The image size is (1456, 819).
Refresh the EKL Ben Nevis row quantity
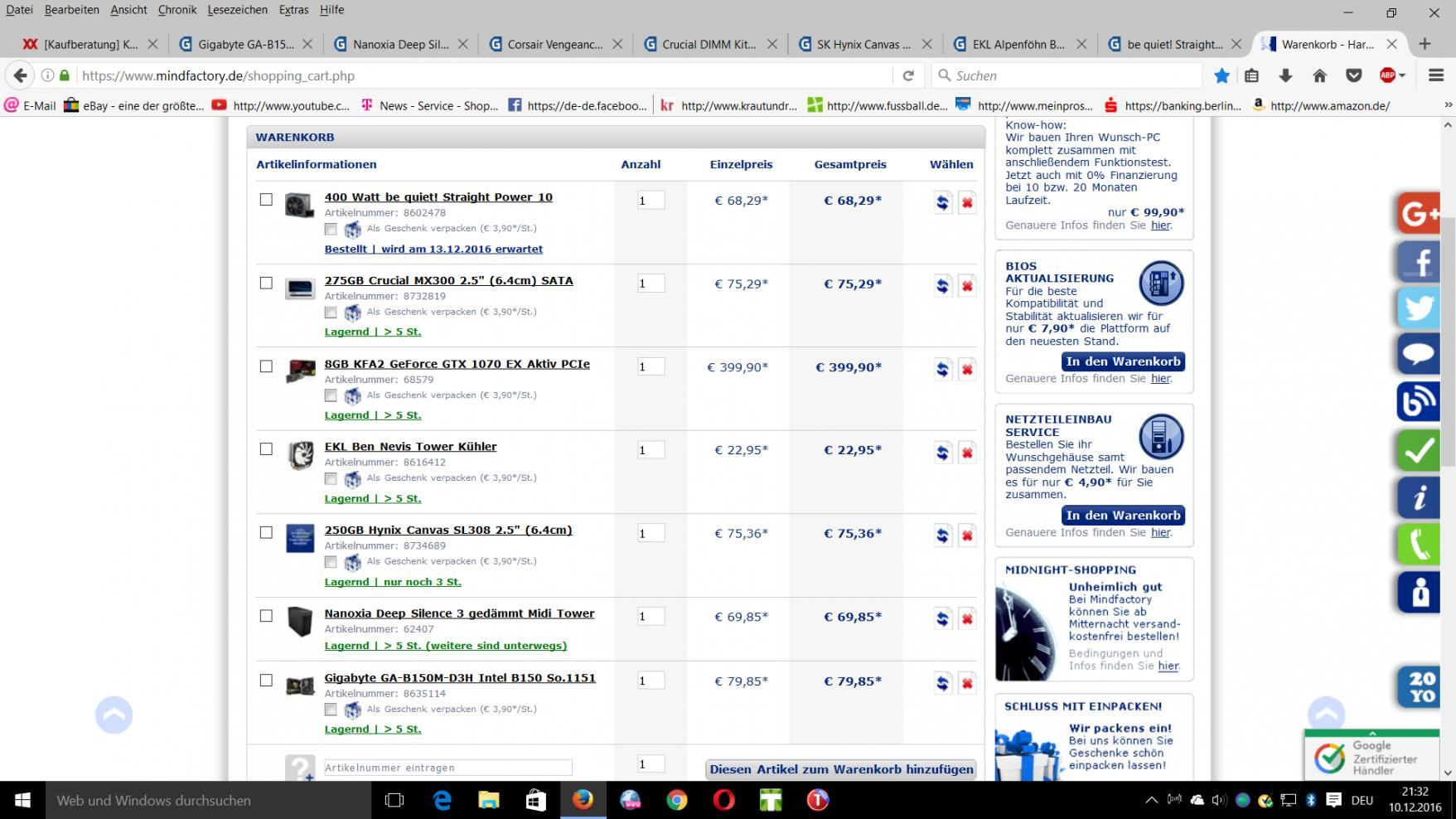(x=942, y=453)
